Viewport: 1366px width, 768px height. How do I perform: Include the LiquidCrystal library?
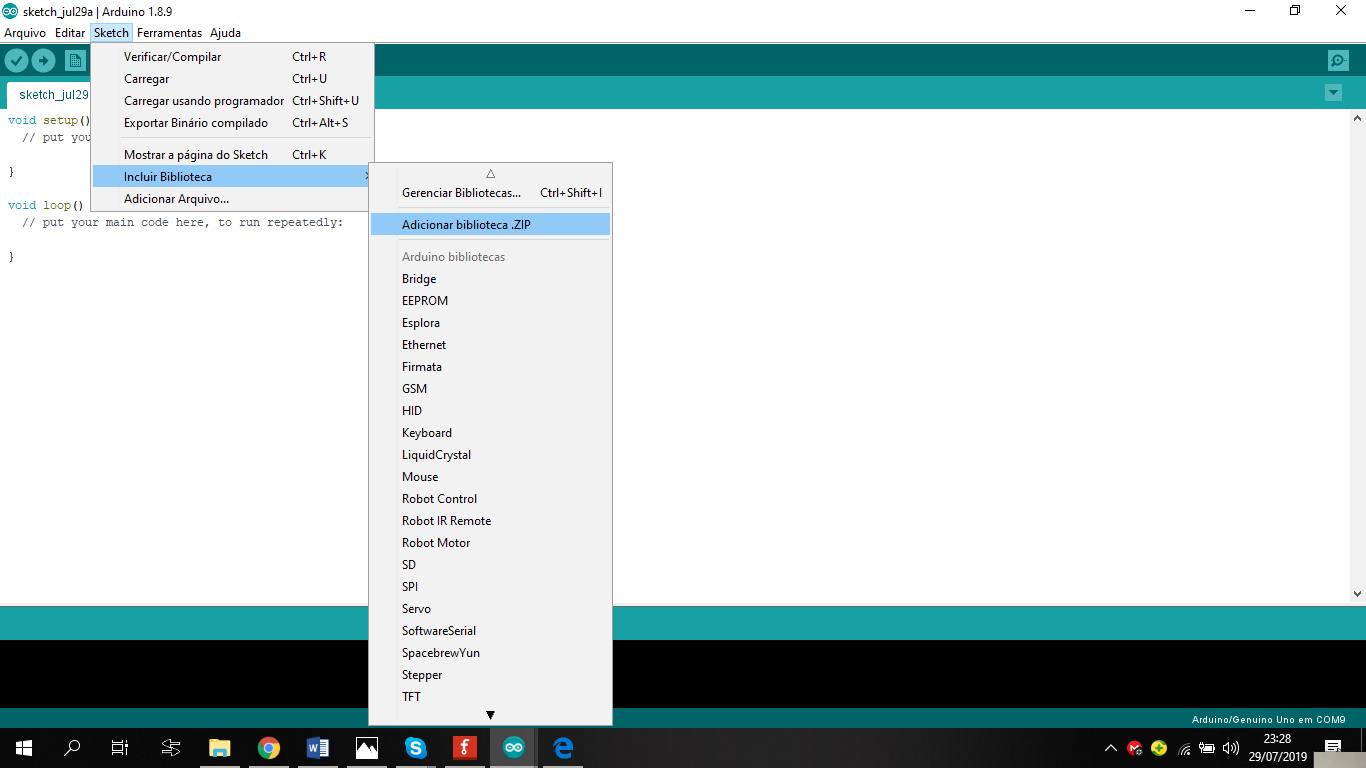(490, 455)
